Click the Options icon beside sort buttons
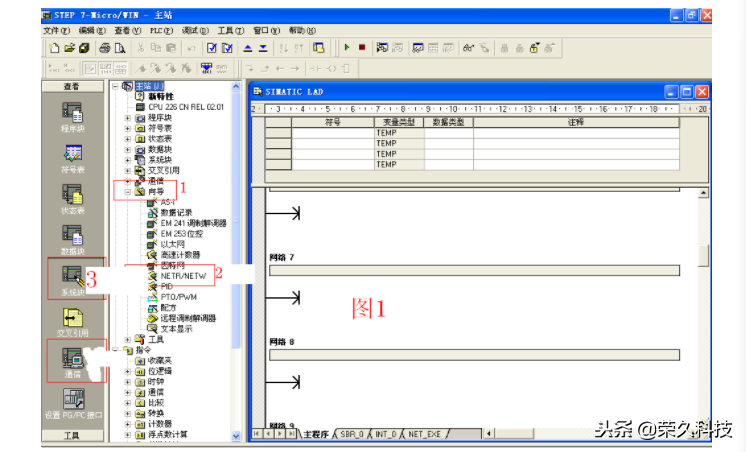This screenshot has height=452, width=746. tap(318, 48)
